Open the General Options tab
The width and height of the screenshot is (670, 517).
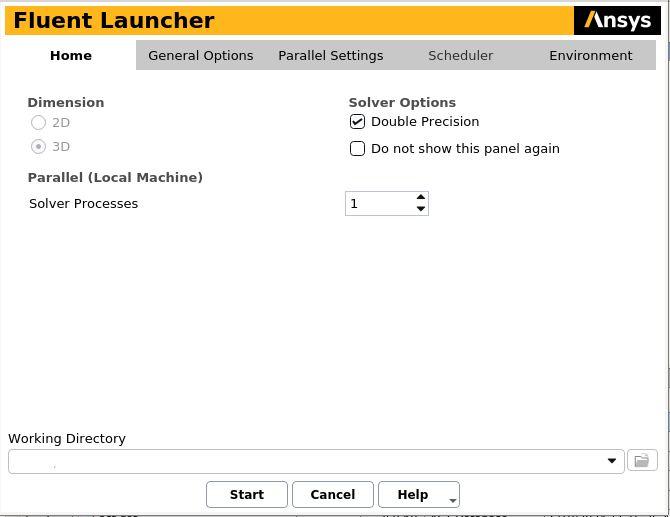201,56
